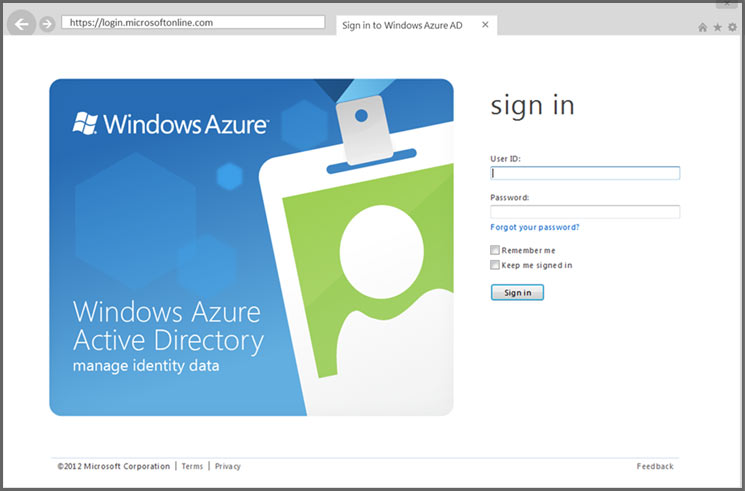Click the "sign in" heading text
The width and height of the screenshot is (745, 491).
[532, 105]
